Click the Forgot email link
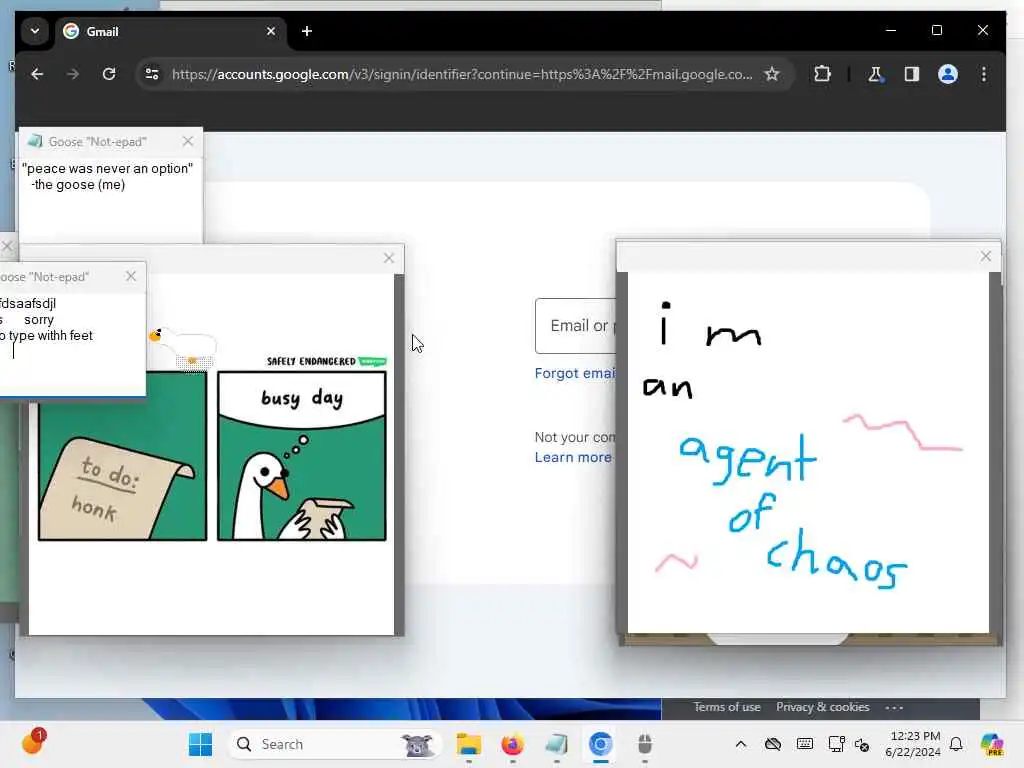The height and width of the screenshot is (768, 1024). click(575, 374)
